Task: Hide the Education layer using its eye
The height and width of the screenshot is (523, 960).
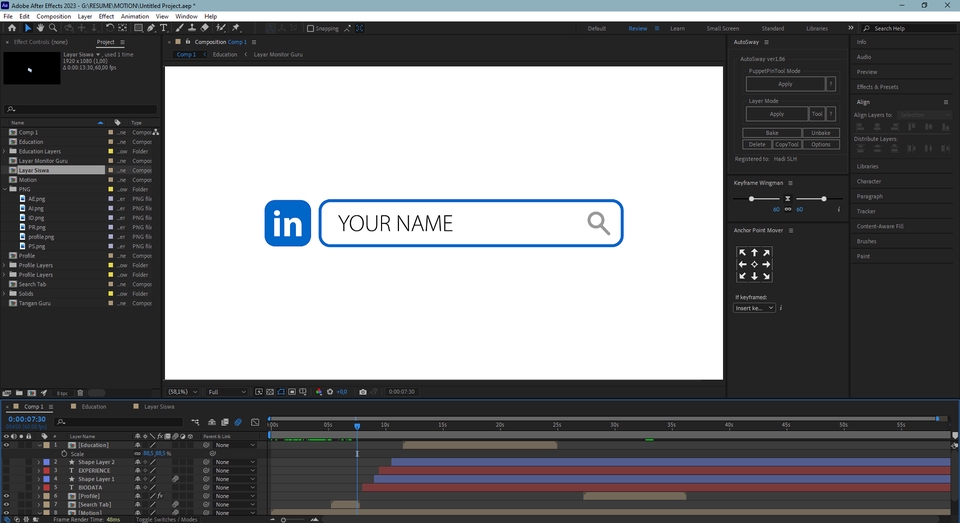Action: [6, 445]
